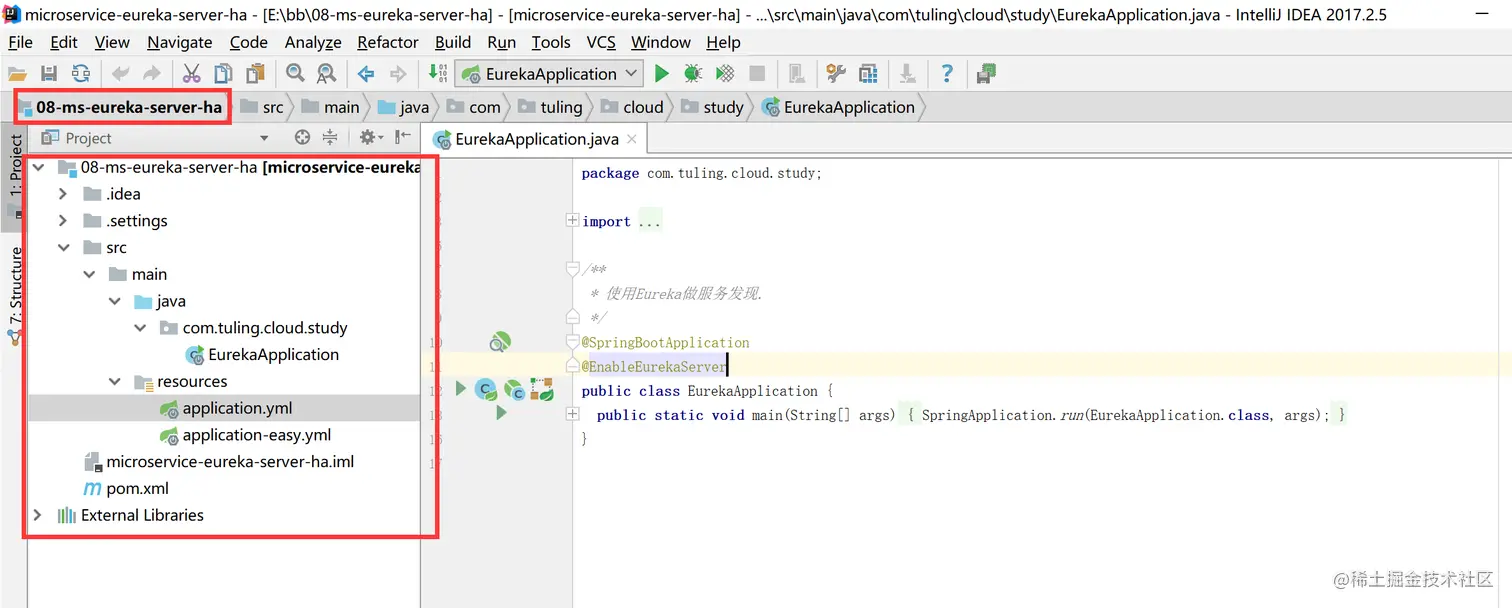Screen dimensions: 1512x608
Task: Click the Spring bean dependencies gutter icon
Action: click(542, 389)
